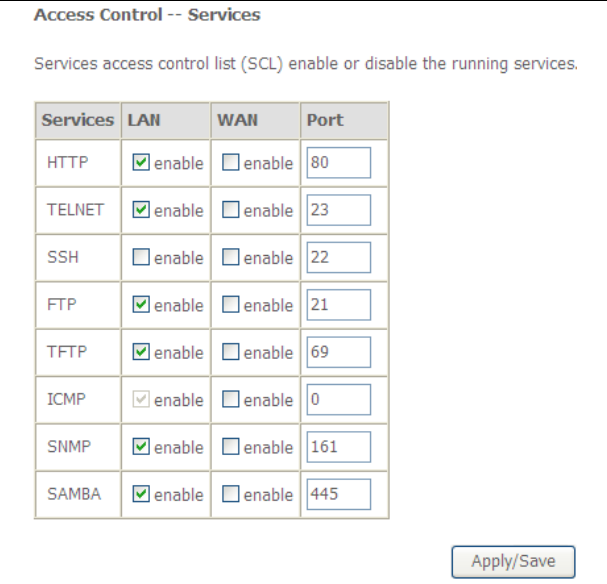Viewport: 607px width, 584px height.
Task: Disable TFTP LAN access
Action: pyautogui.click(x=141, y=353)
